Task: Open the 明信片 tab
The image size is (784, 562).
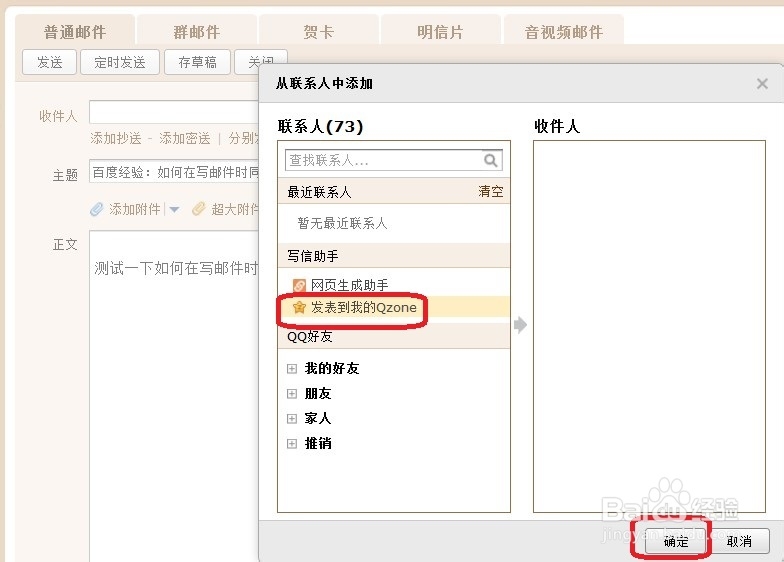Action: coord(440,32)
